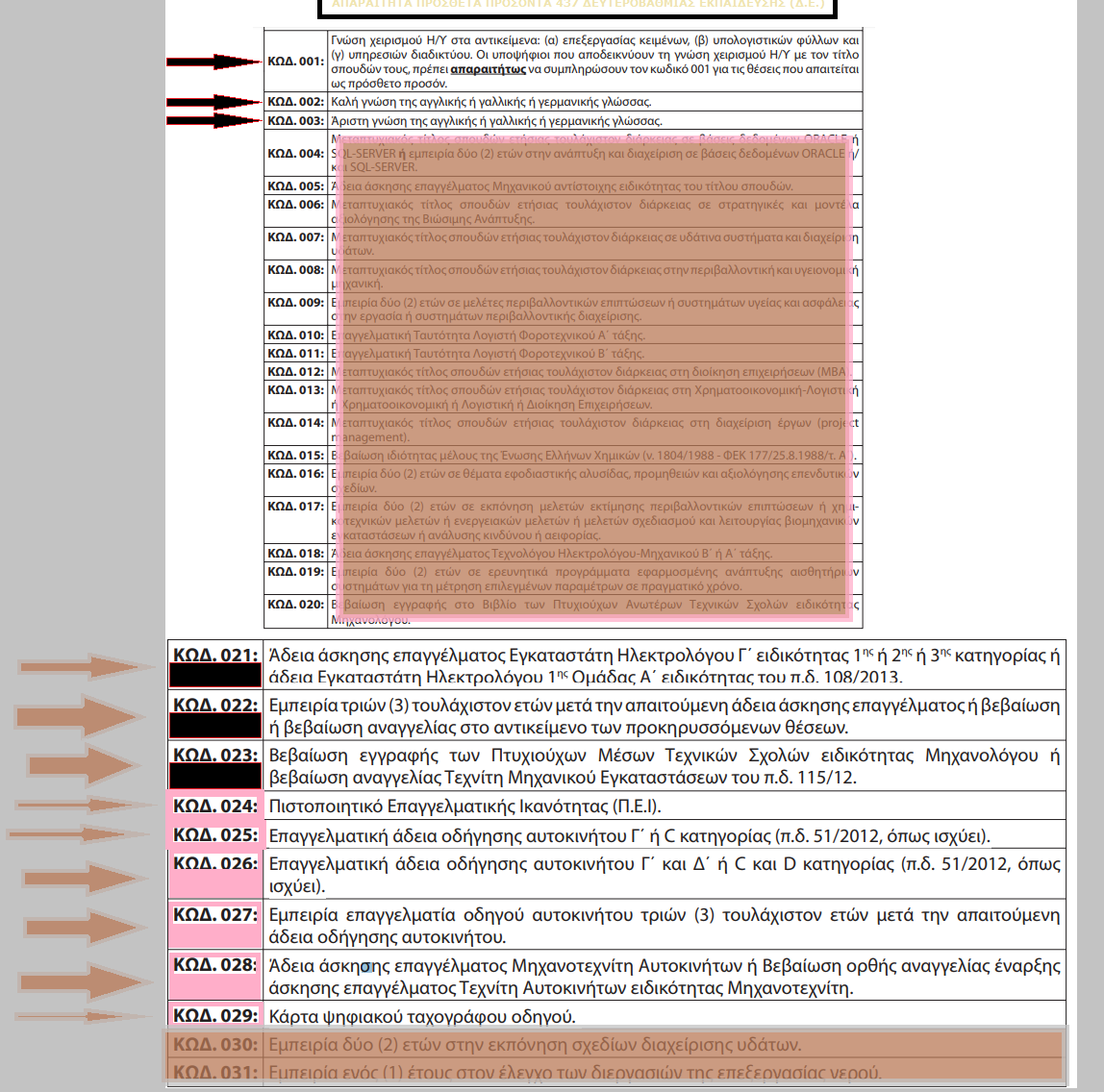Select code cell ΚΩΔ. 008:
The height and width of the screenshot is (1092, 1104).
[296, 277]
